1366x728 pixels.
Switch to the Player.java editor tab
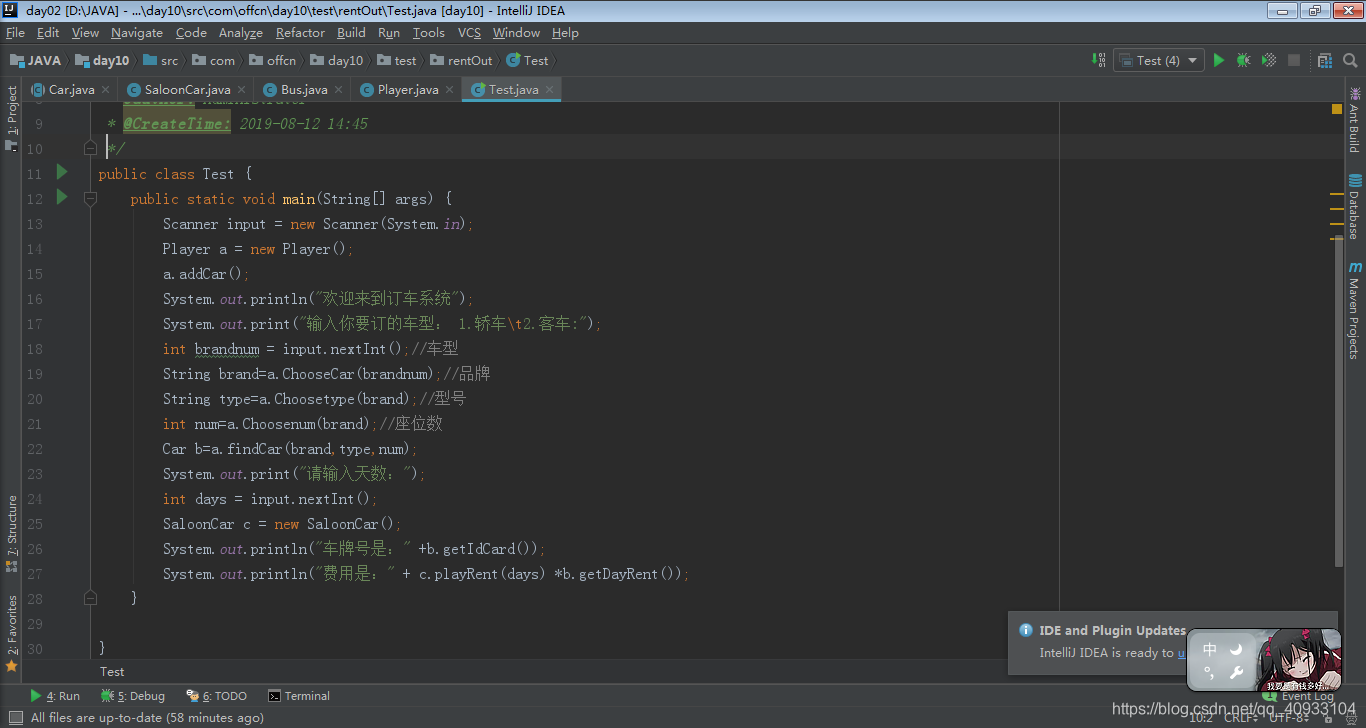coord(408,89)
